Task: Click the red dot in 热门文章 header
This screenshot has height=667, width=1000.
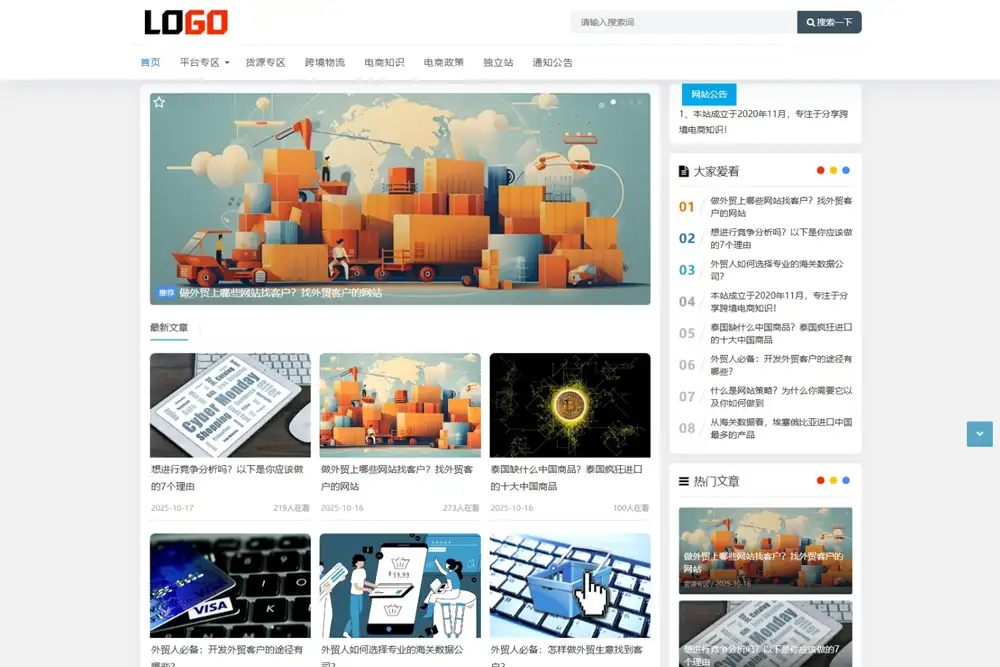Action: (821, 481)
